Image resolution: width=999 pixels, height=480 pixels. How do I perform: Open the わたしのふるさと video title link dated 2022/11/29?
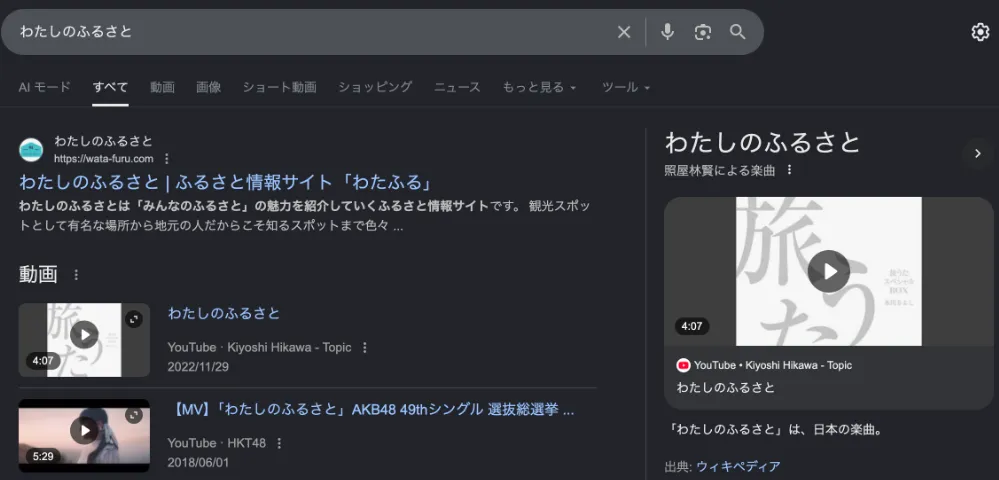coord(224,313)
